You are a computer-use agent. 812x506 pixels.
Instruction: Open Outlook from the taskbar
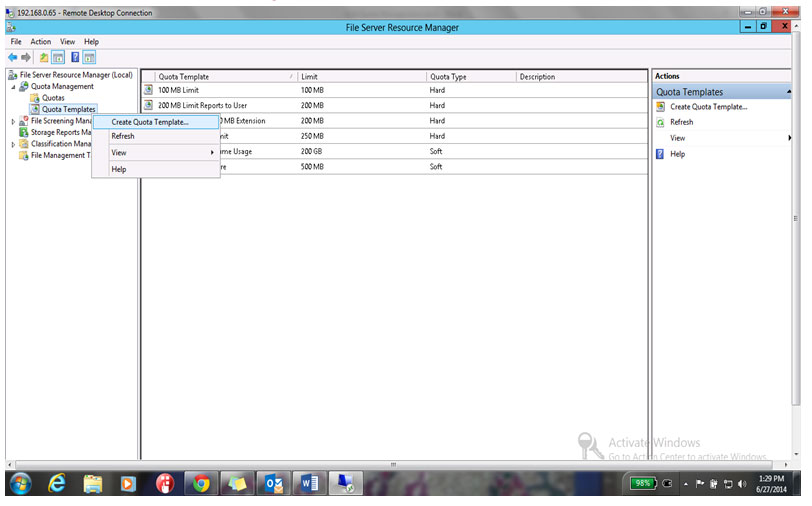(273, 484)
